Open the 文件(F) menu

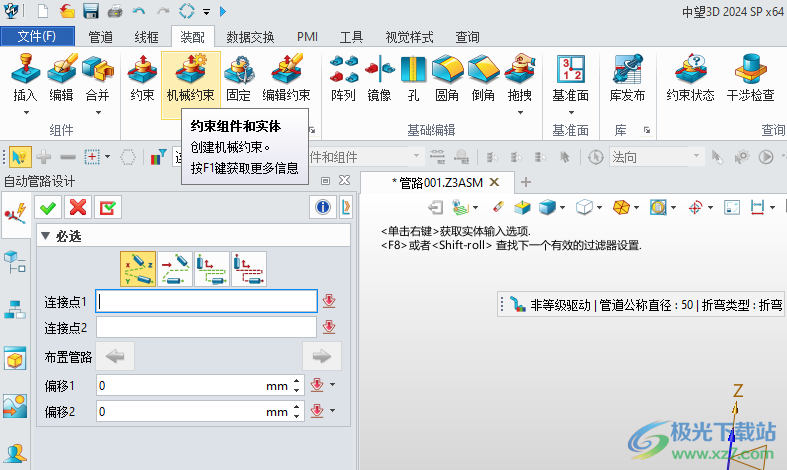tap(38, 36)
